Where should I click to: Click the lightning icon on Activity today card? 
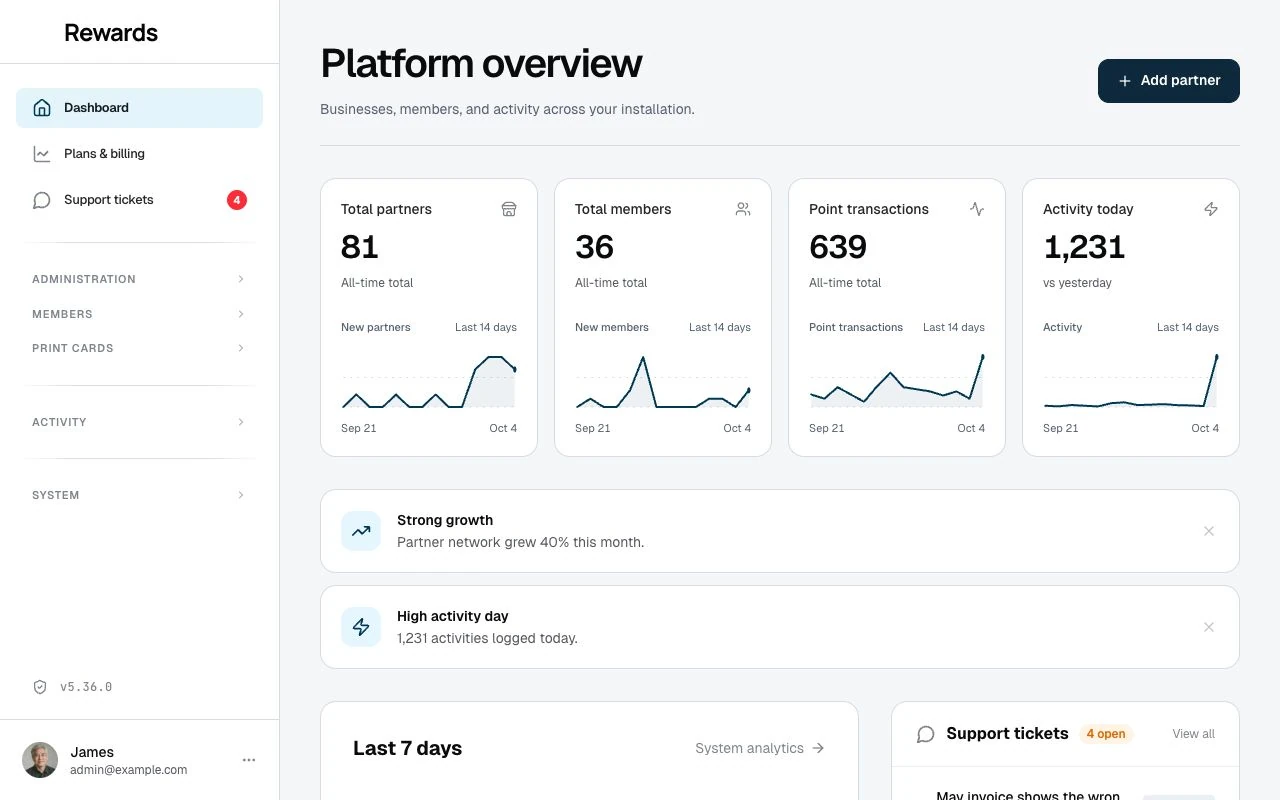[x=1211, y=209]
